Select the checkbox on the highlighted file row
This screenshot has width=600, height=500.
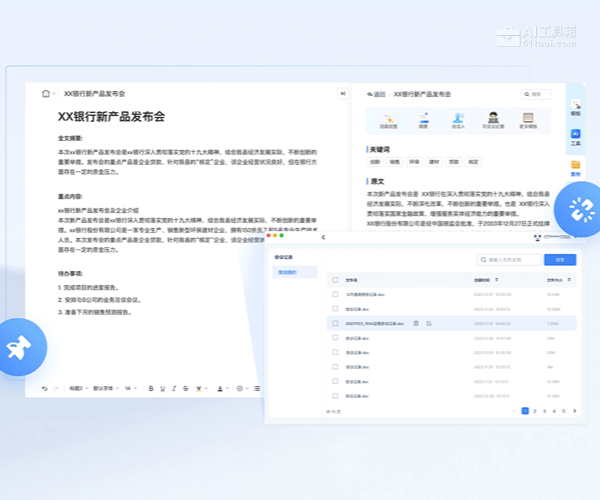click(x=335, y=323)
